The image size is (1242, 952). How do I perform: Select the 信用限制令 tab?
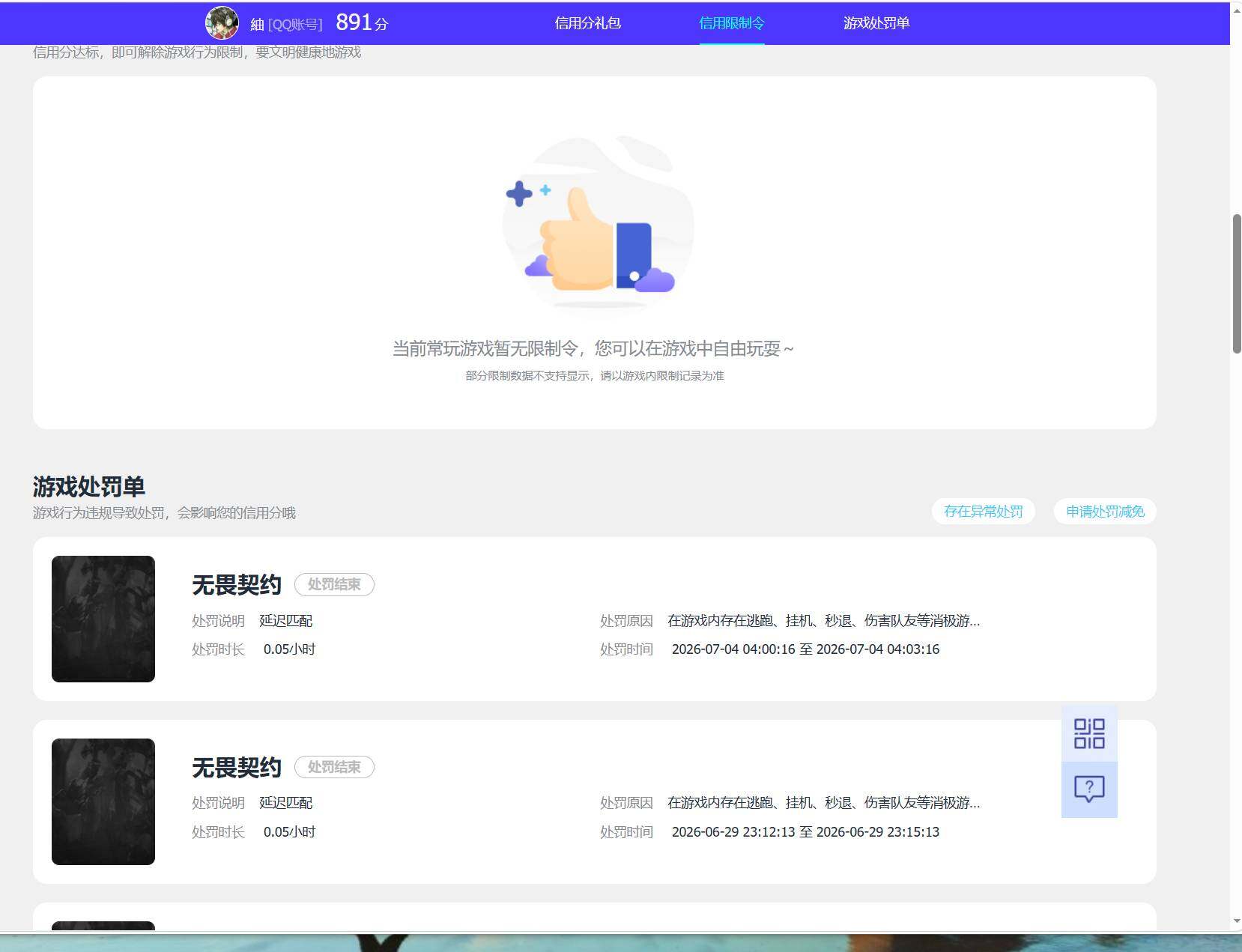coord(732,23)
